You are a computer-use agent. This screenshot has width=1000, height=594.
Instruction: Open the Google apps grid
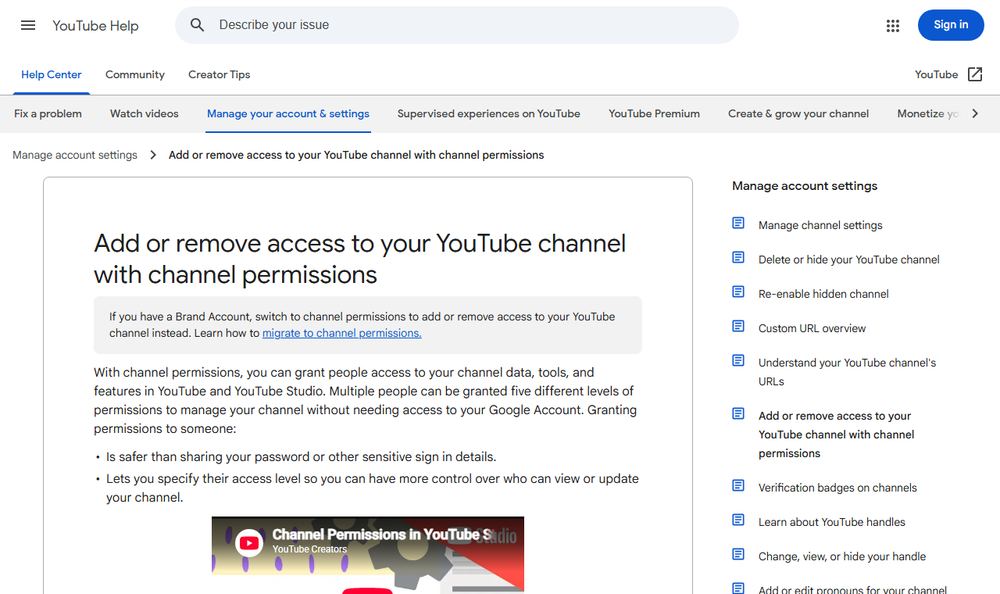tap(893, 26)
